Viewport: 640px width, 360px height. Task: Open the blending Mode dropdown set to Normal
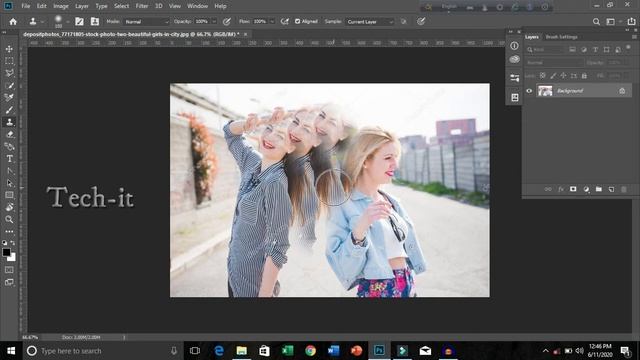[146, 22]
